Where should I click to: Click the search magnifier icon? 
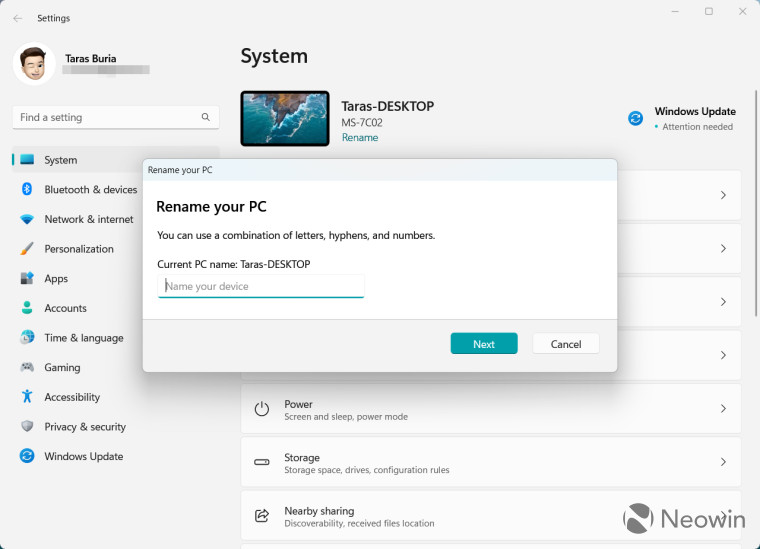click(206, 117)
